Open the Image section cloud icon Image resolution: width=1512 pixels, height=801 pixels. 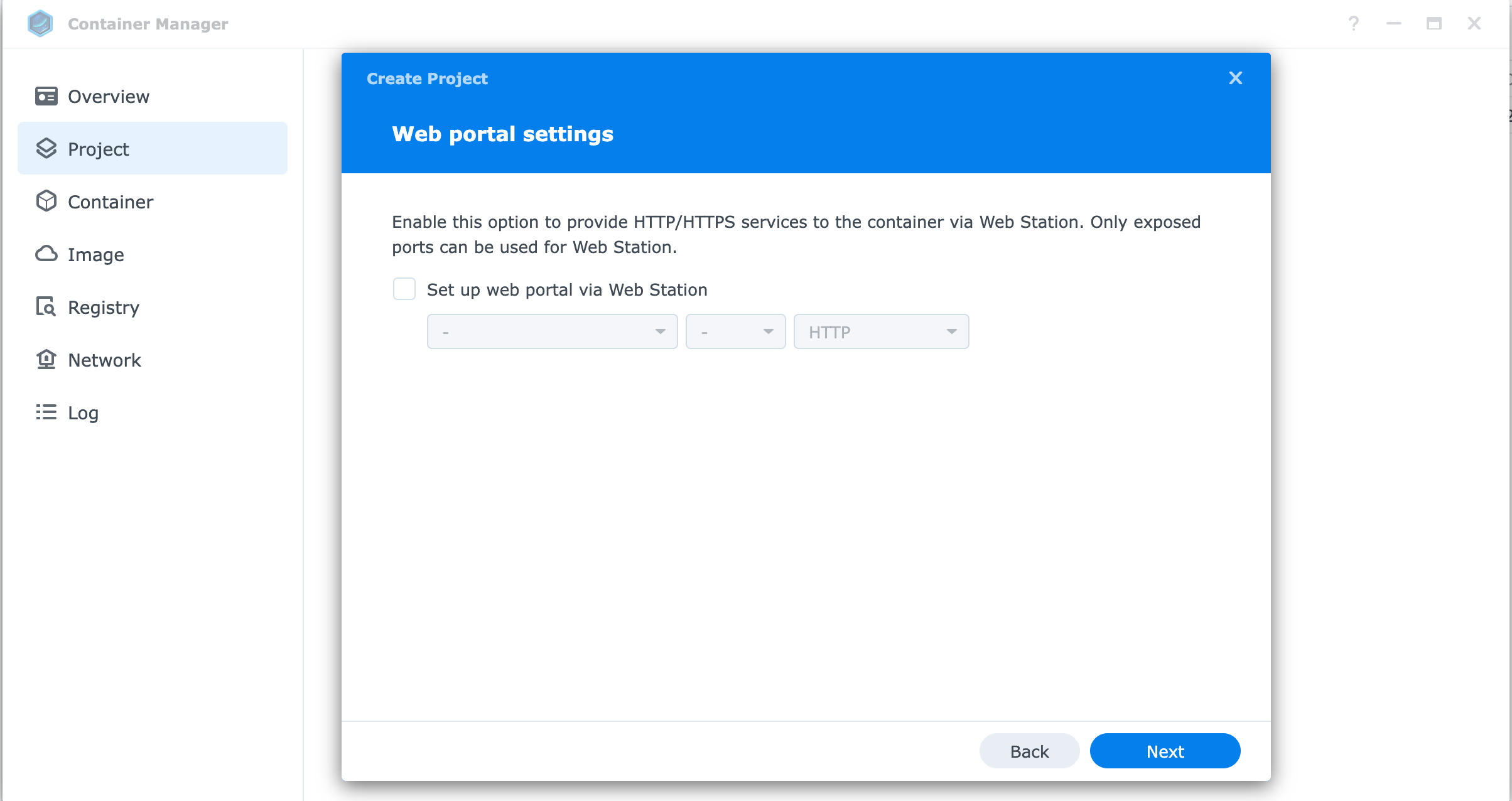point(46,254)
